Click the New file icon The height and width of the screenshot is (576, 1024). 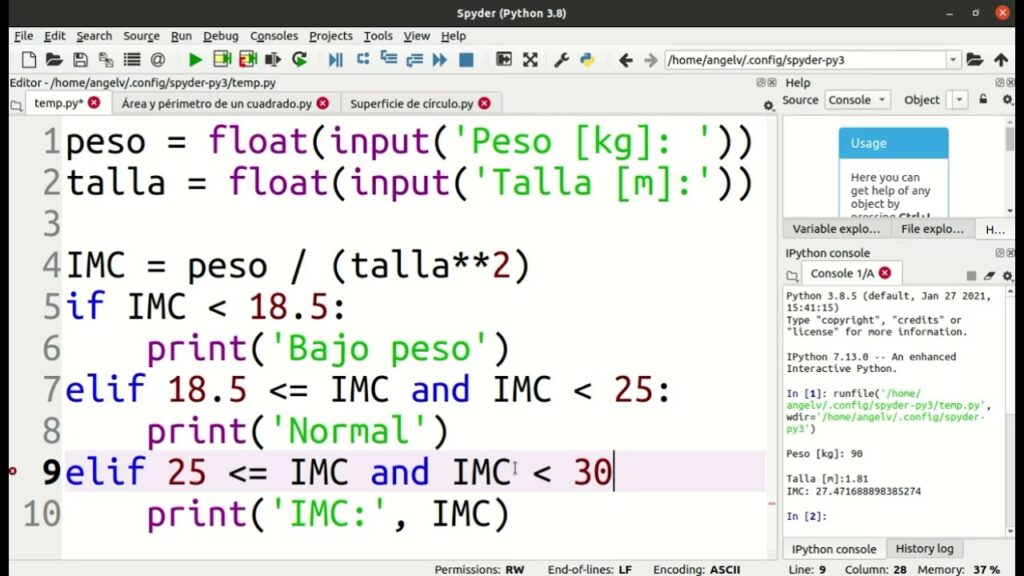(x=29, y=60)
